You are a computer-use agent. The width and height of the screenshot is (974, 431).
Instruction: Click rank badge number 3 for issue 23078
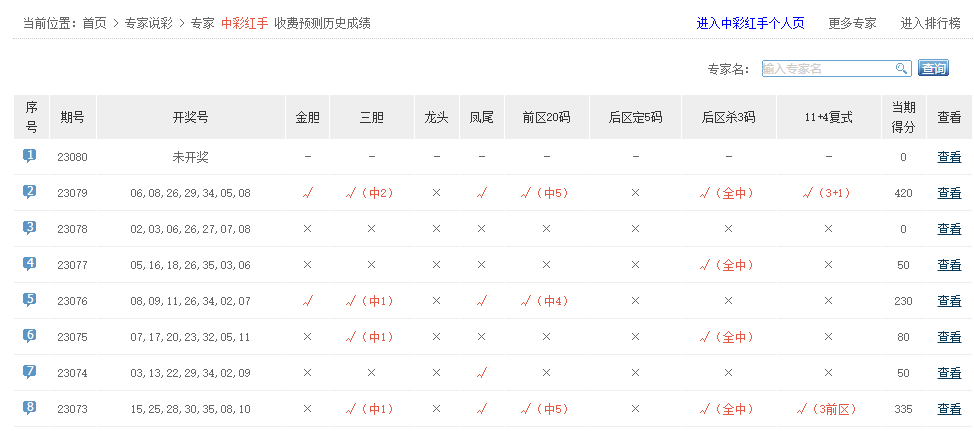(x=30, y=228)
